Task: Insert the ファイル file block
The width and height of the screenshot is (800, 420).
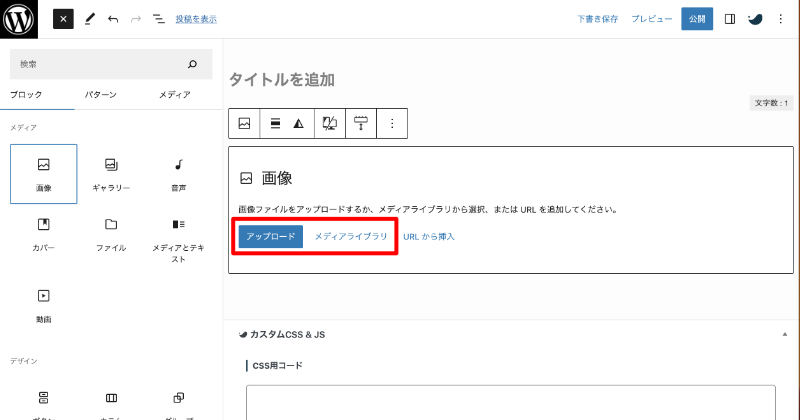Action: pos(111,233)
